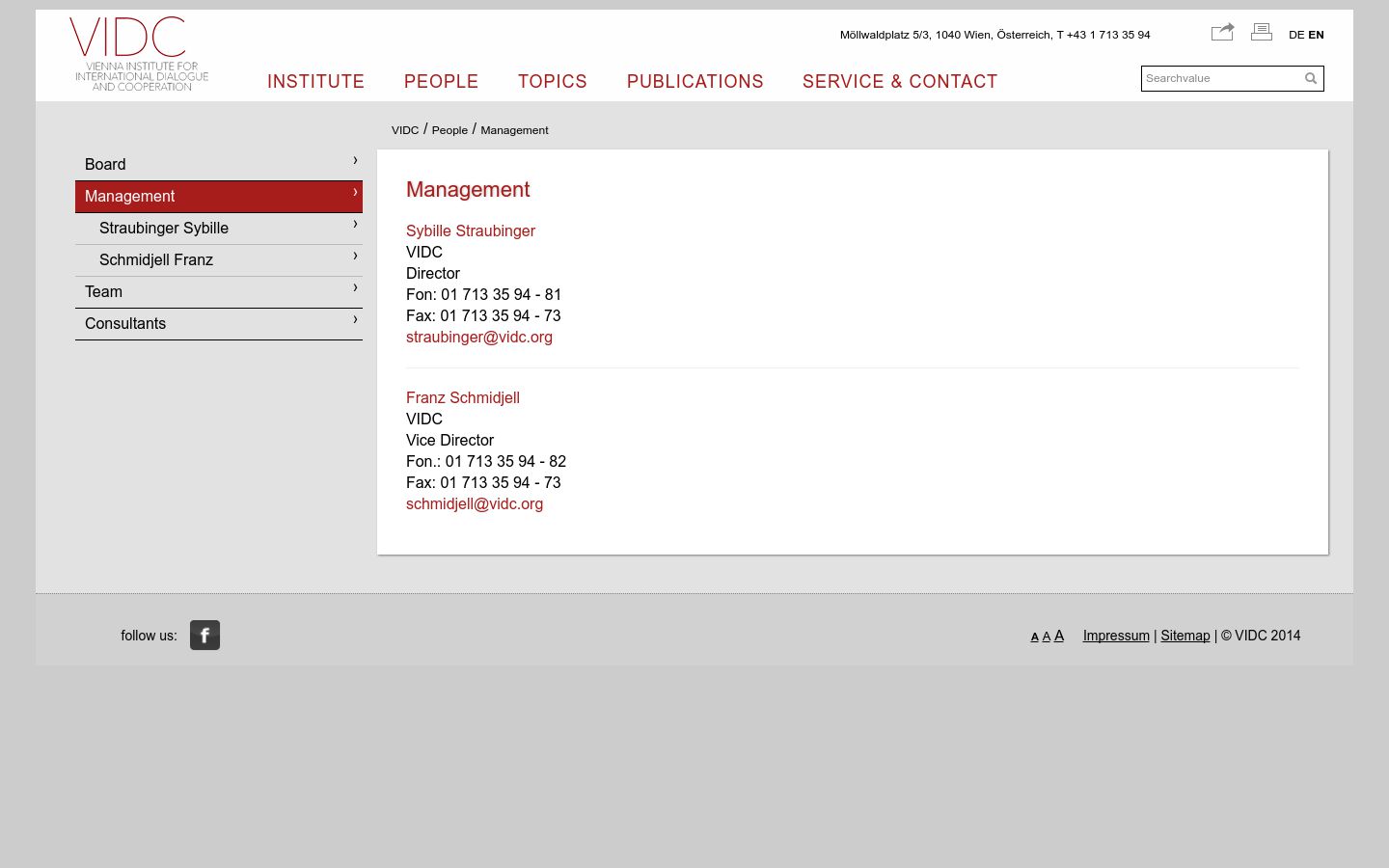Open Straubinger Sybille sidebar entry
The height and width of the screenshot is (868, 1389).
(x=219, y=228)
